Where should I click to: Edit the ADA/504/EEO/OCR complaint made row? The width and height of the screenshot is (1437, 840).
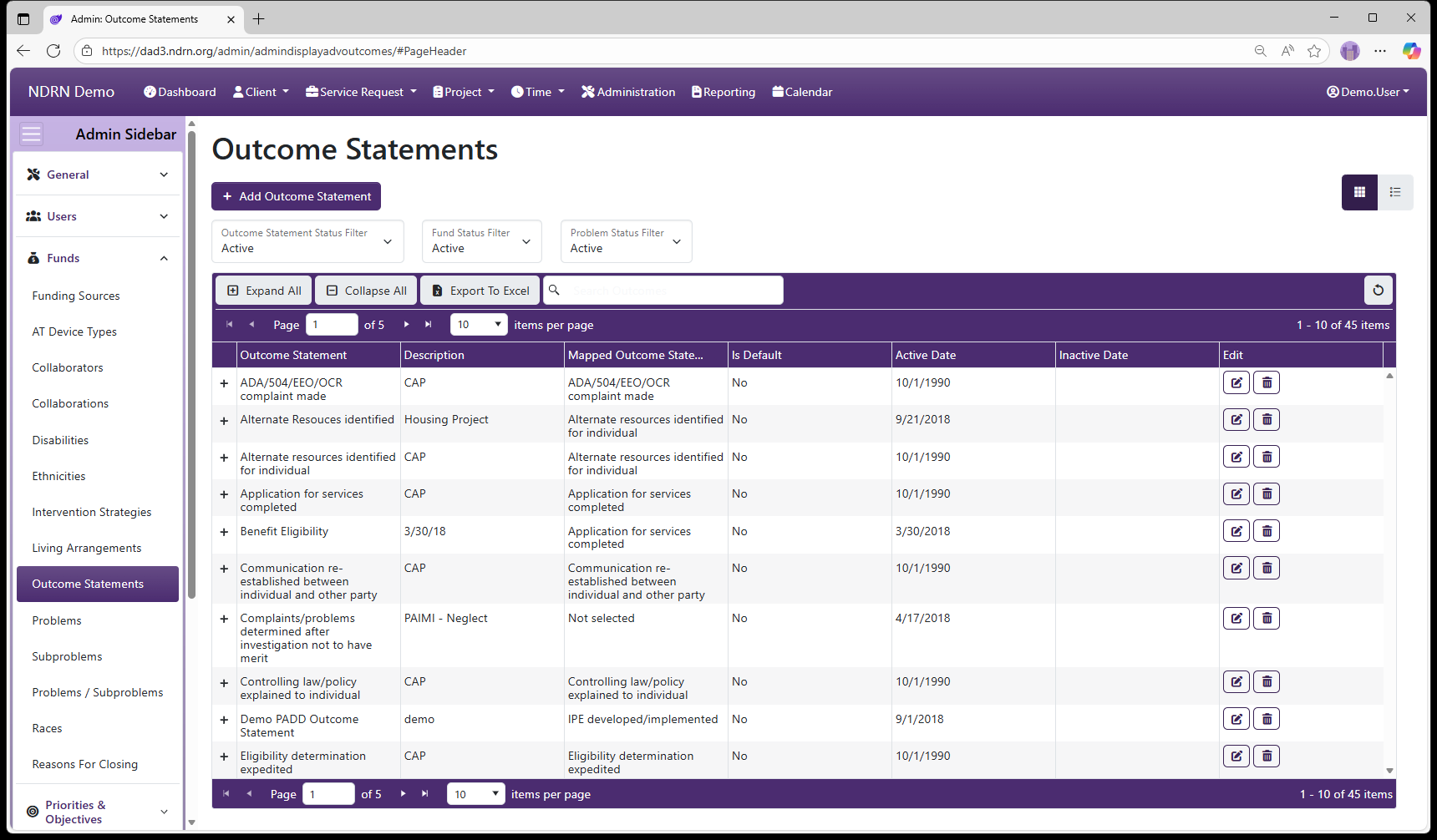(x=1236, y=382)
